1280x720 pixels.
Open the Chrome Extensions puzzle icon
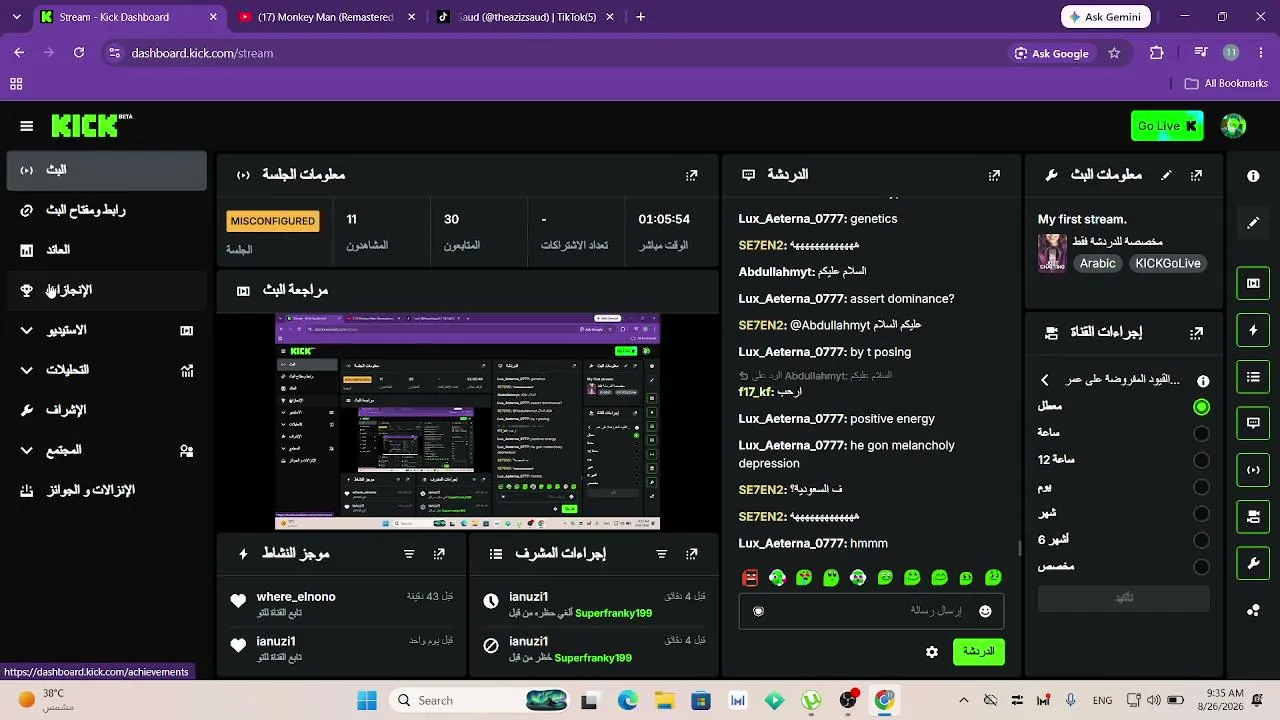pos(1157,53)
